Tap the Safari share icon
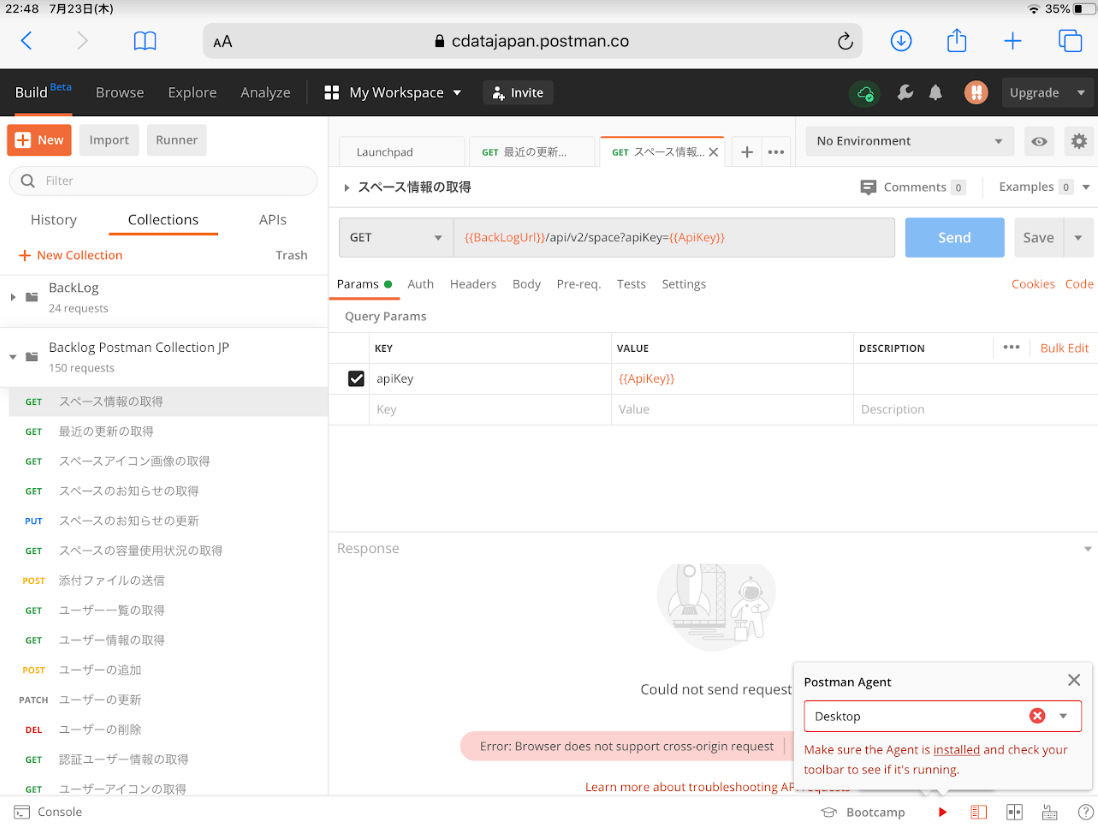The width and height of the screenshot is (1098, 824). pyautogui.click(x=957, y=40)
